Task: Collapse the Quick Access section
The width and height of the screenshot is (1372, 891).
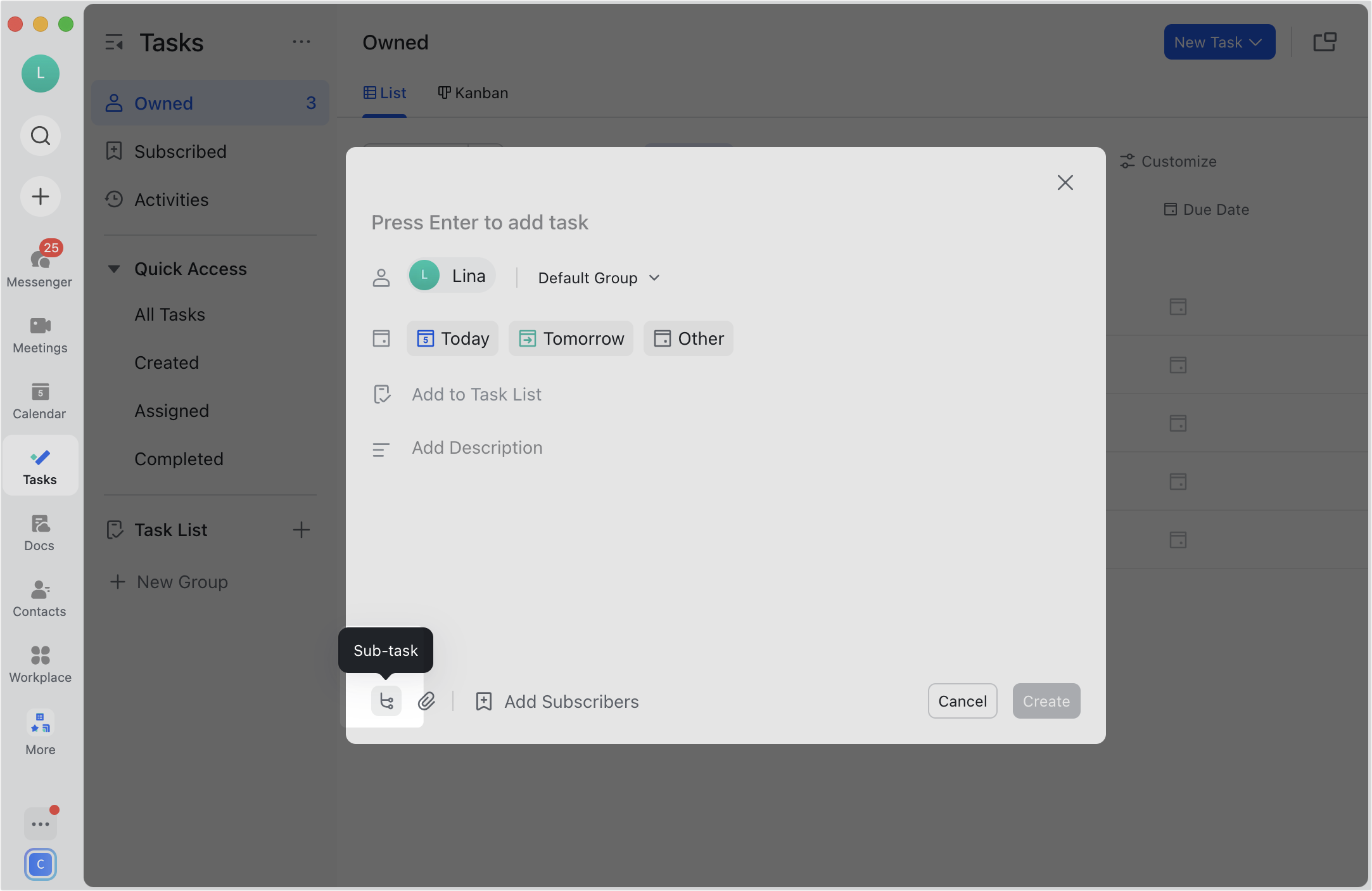Action: [115, 269]
